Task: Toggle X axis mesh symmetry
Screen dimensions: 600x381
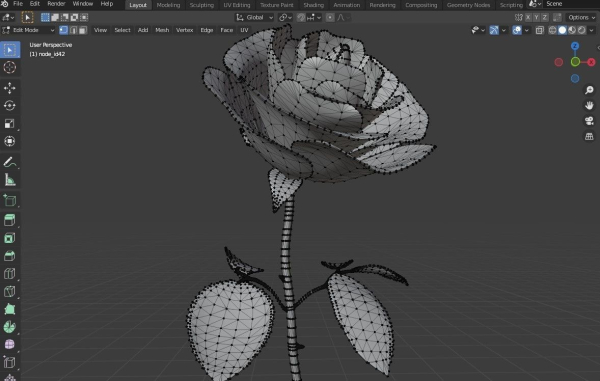Action: [x=528, y=18]
